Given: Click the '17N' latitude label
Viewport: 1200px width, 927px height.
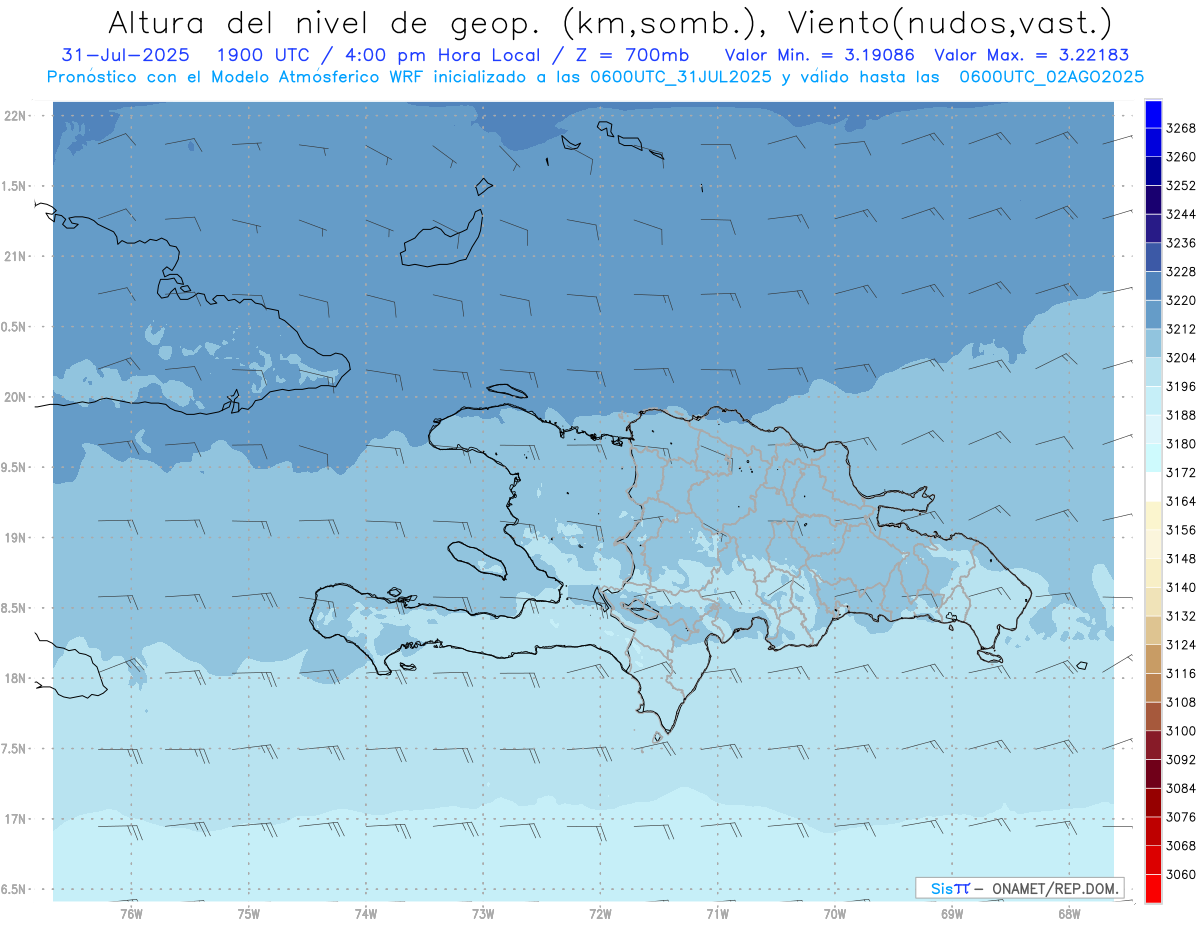Looking at the screenshot, I should 17,819.
